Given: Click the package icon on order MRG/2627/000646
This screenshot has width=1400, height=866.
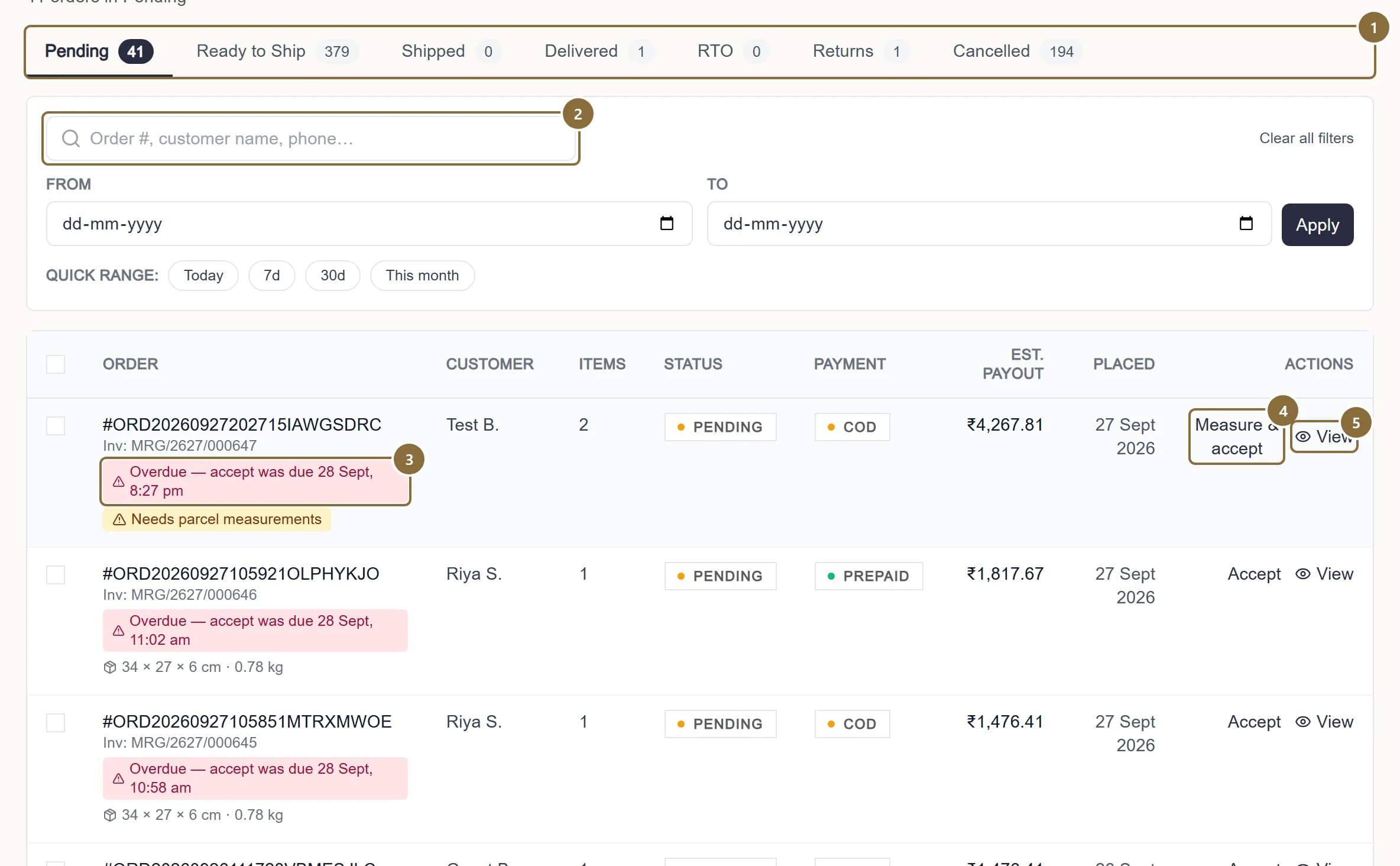Looking at the screenshot, I should click(x=109, y=667).
